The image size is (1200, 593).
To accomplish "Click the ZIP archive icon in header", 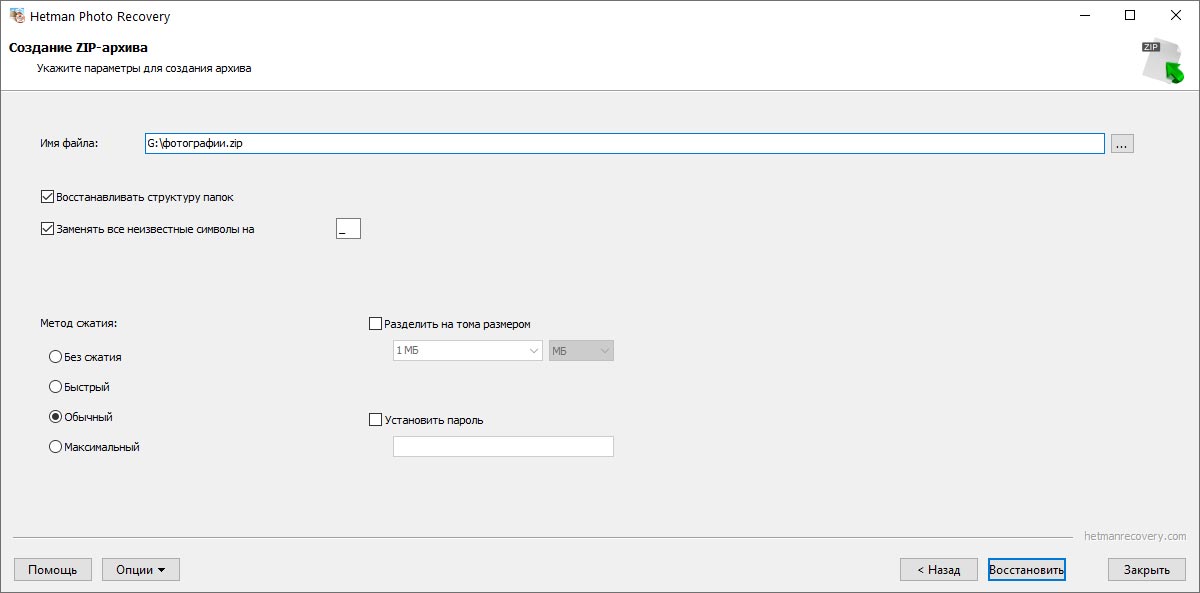I will click(1162, 62).
